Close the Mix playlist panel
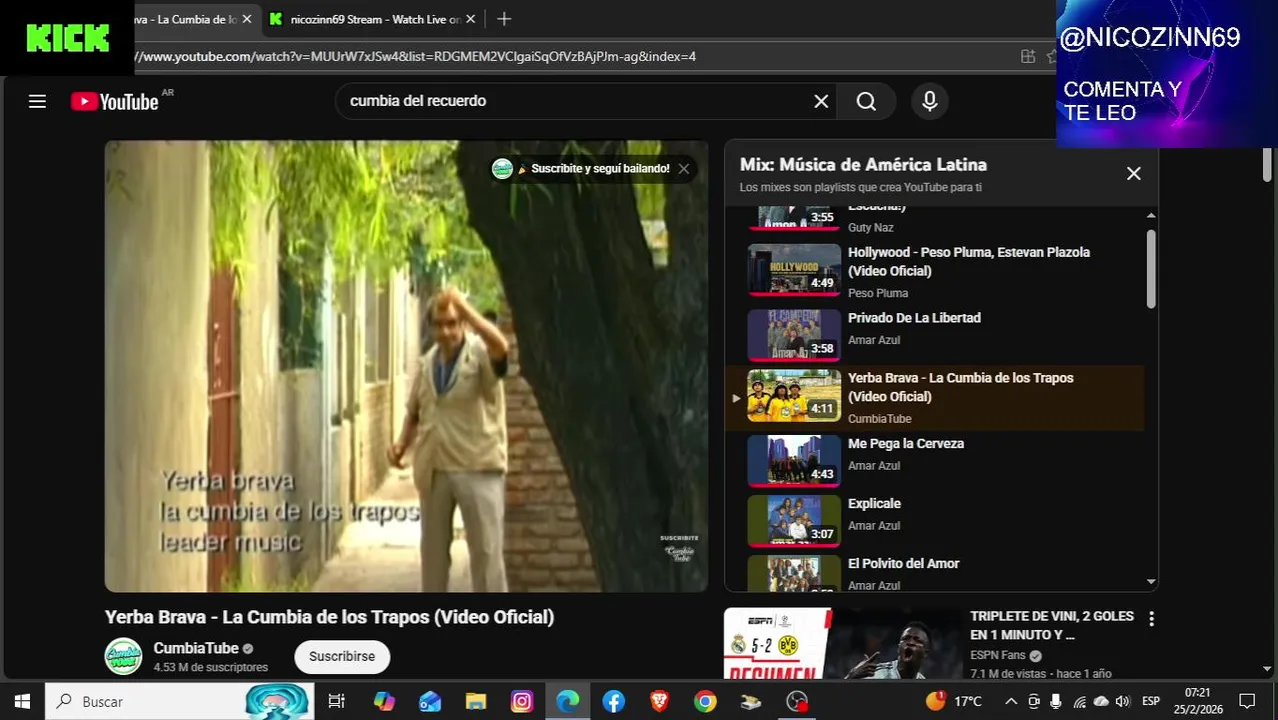Viewport: 1278px width, 720px height. pos(1133,173)
